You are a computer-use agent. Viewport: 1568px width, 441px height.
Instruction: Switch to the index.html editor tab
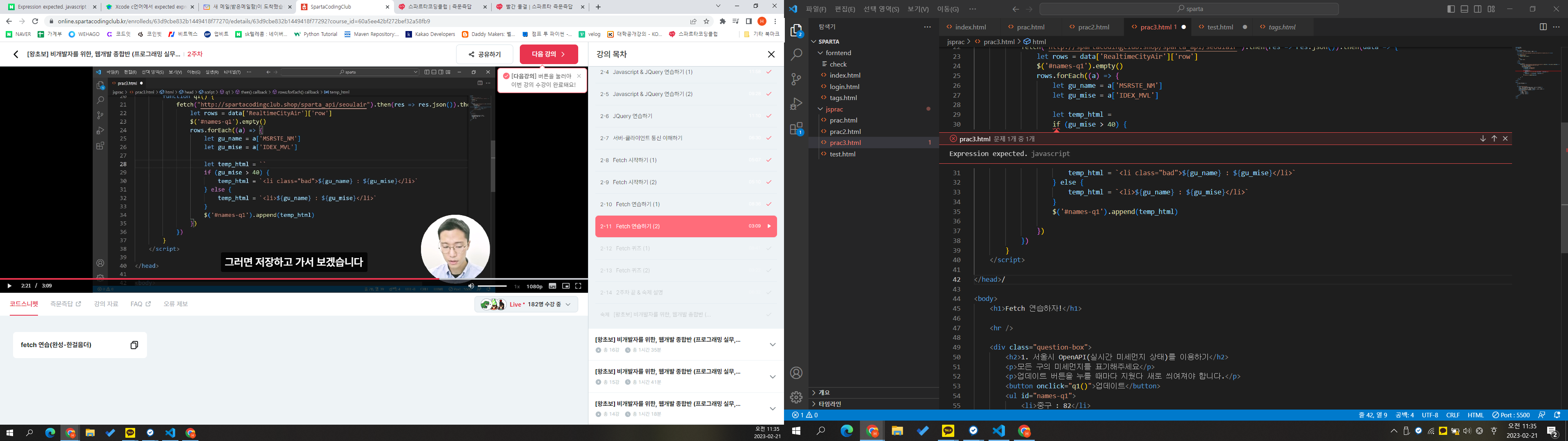click(x=970, y=27)
